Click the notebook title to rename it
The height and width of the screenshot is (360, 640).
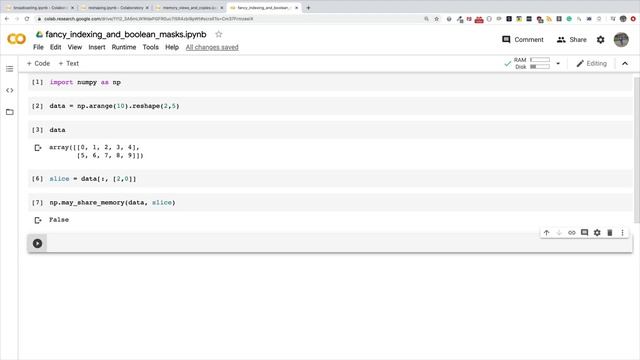pos(126,34)
